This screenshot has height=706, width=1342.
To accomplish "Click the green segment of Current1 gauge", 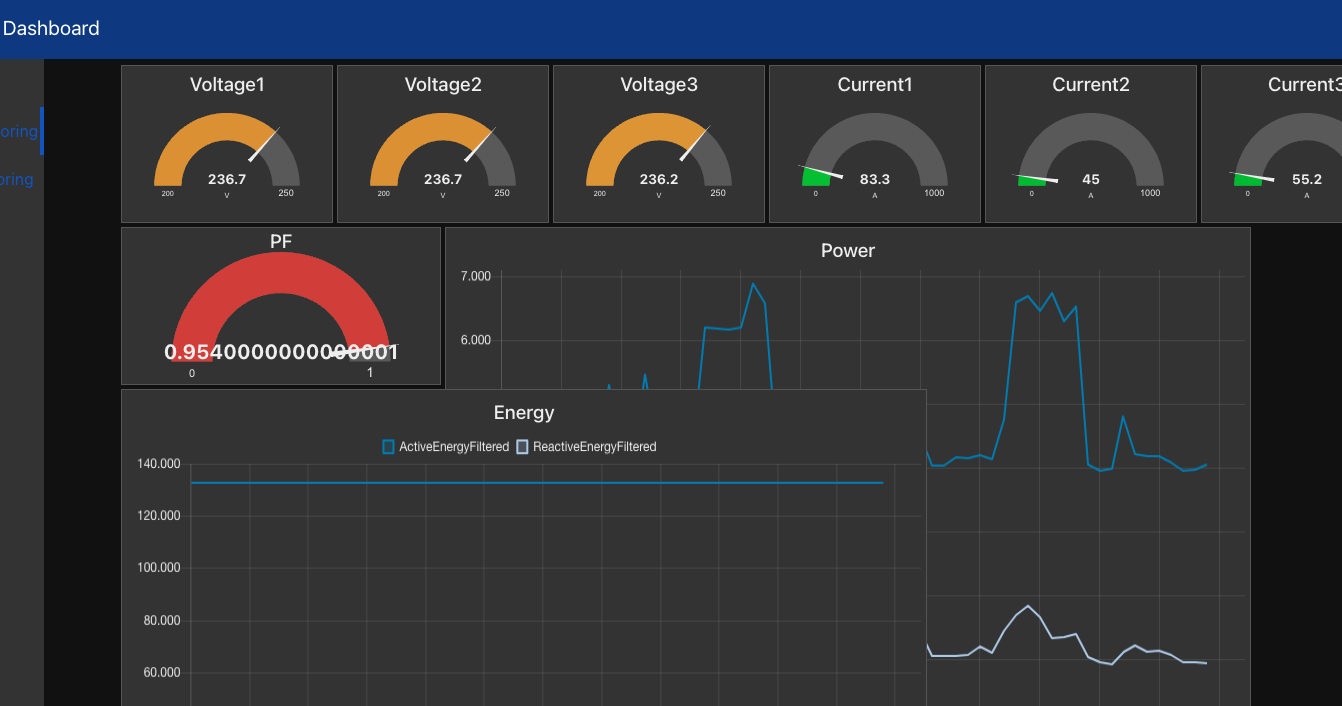I will coord(816,177).
